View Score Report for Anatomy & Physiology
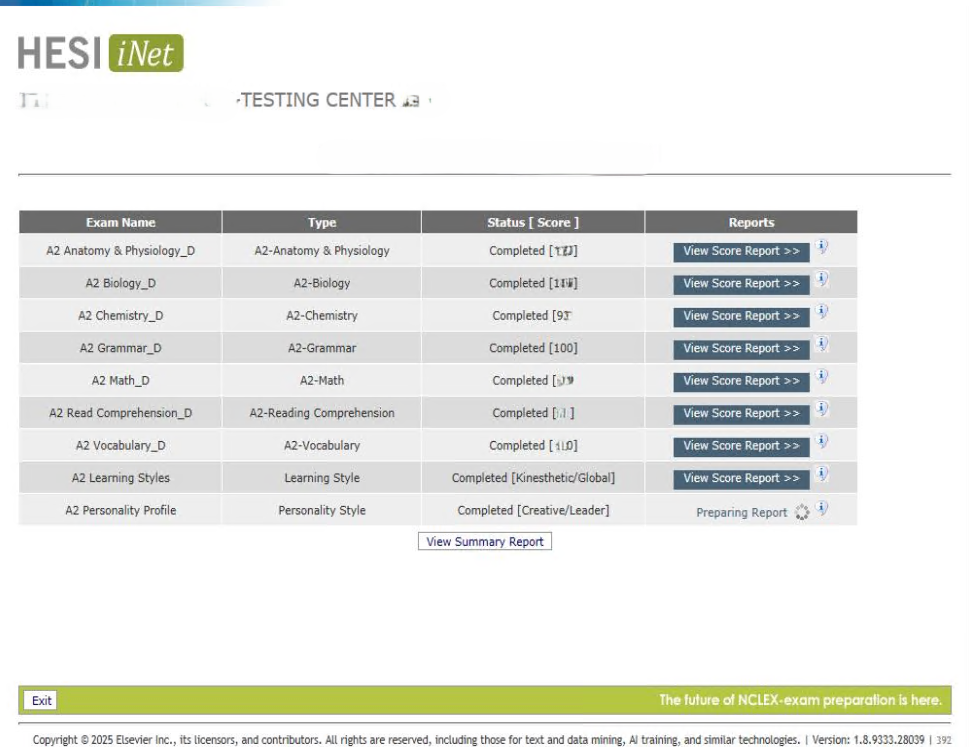970x747 pixels. click(x=741, y=252)
